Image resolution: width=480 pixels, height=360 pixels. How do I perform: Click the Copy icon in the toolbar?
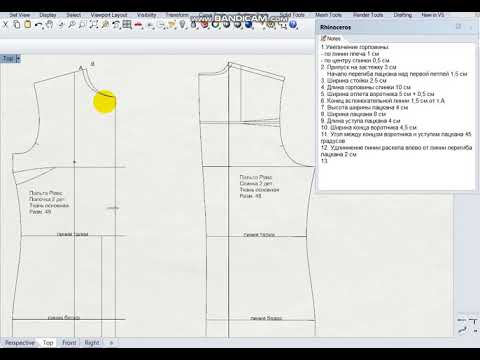coord(16,25)
